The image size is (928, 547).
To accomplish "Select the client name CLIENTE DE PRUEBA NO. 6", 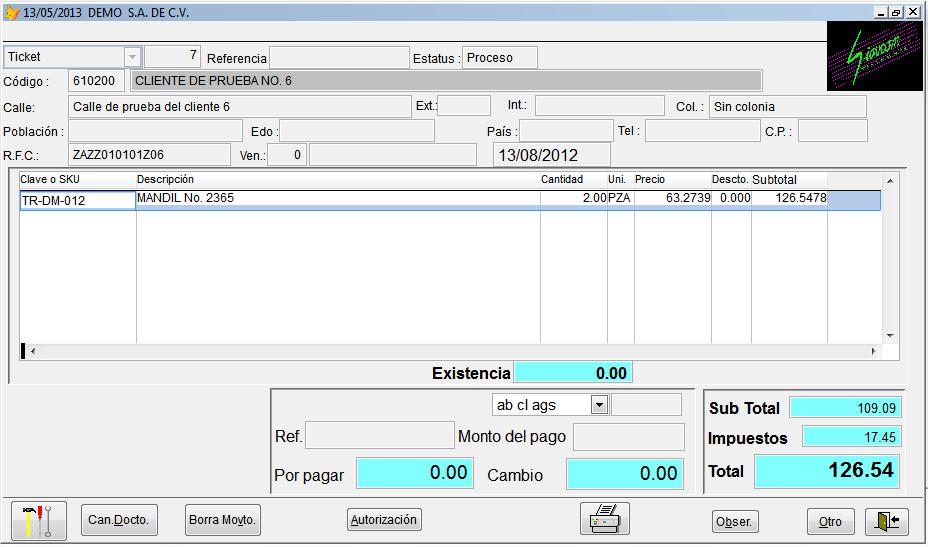I will 446,81.
